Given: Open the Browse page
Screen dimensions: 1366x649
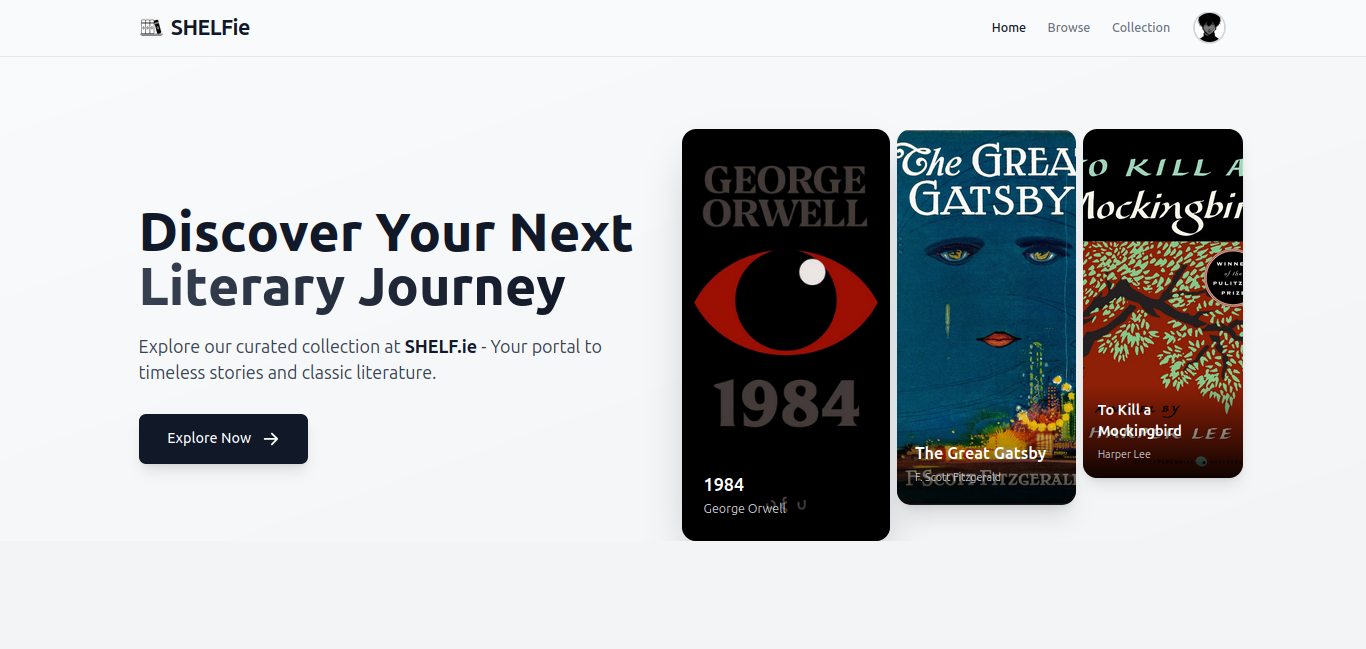Looking at the screenshot, I should [1068, 28].
